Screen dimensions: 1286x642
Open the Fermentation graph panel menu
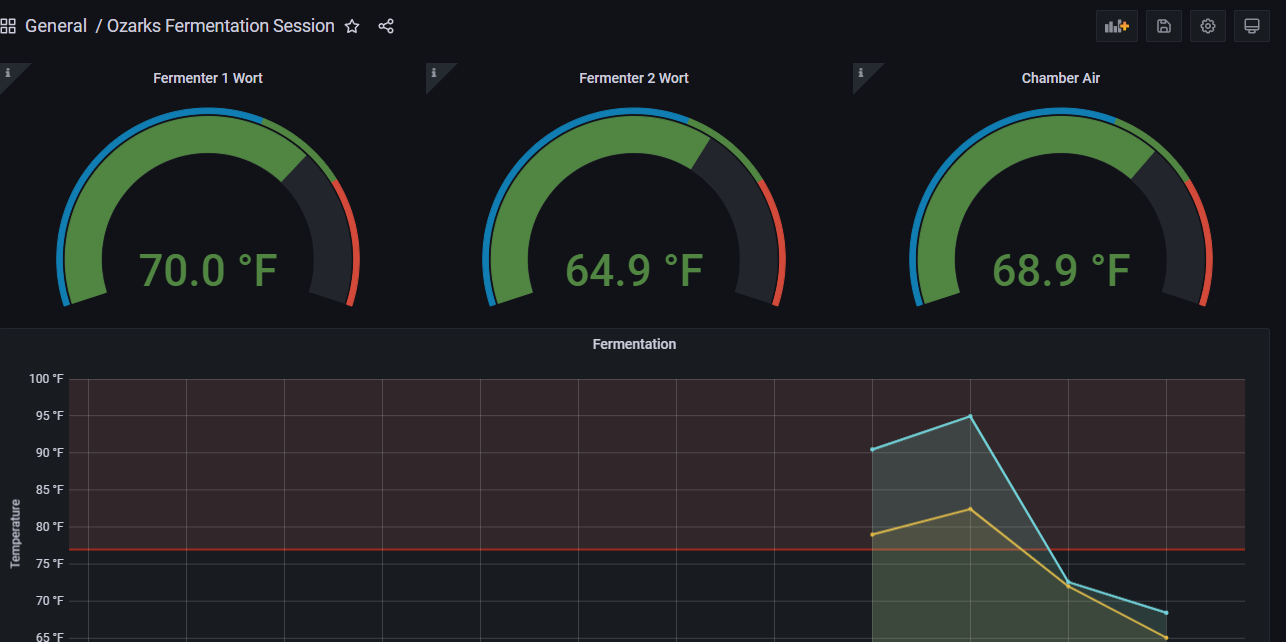634,344
